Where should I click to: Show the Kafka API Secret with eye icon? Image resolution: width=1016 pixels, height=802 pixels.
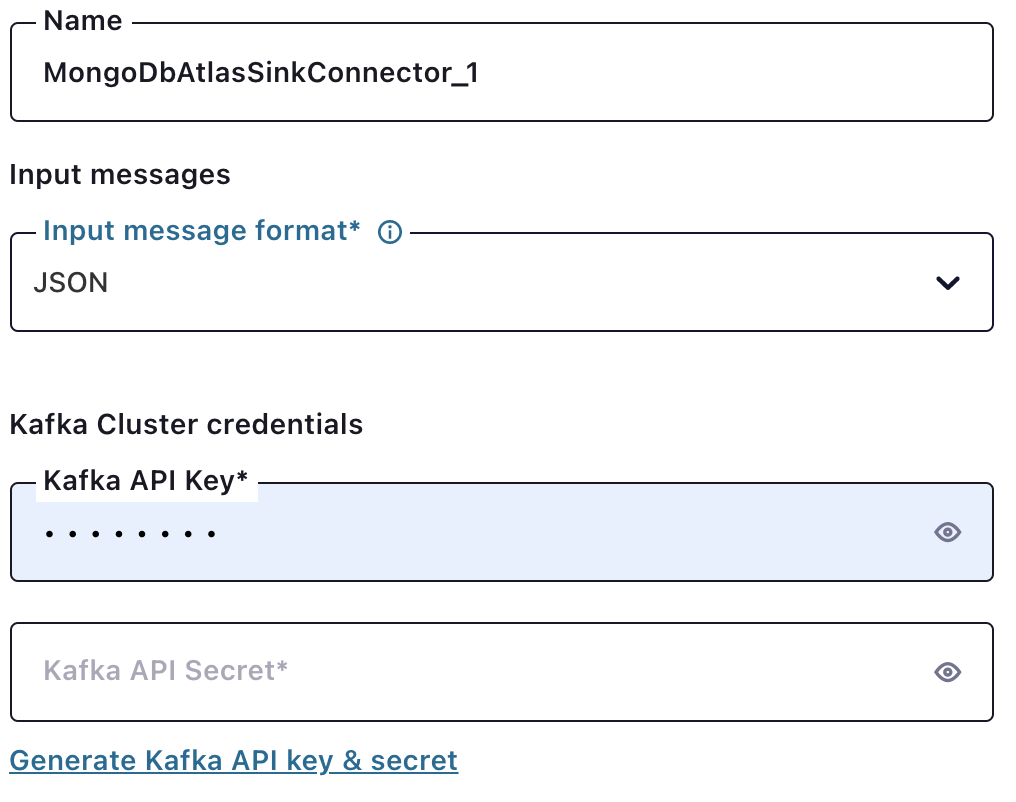pos(947,672)
